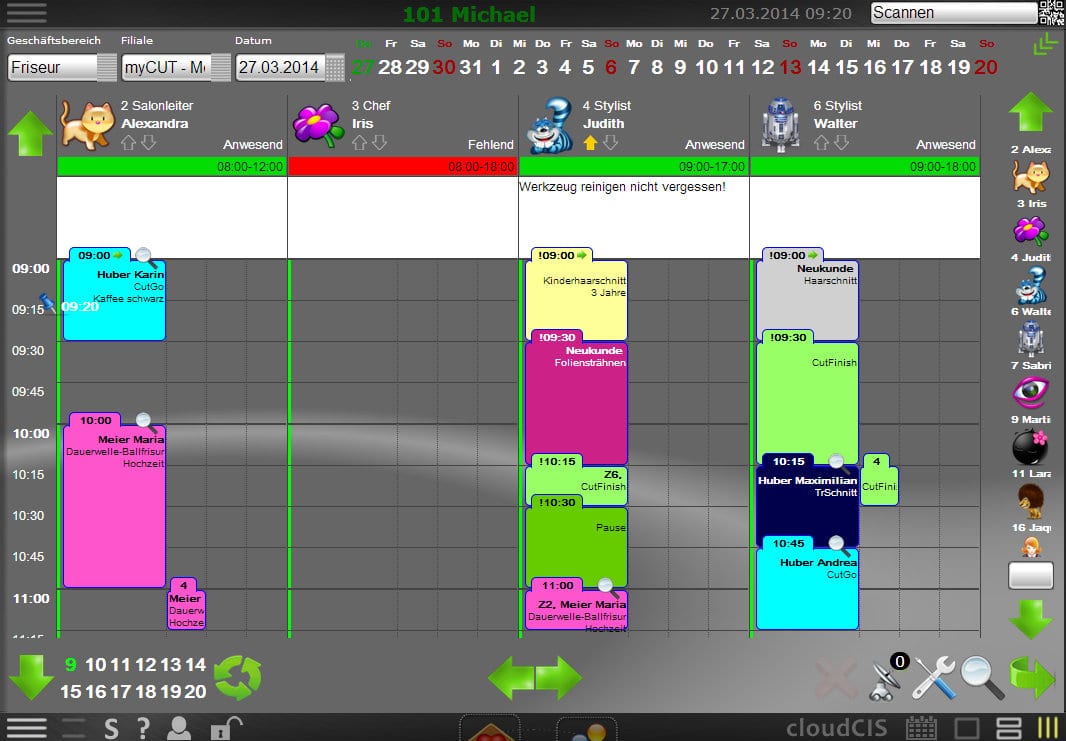
Task: Click magnifier on Z2 Meier Maria 11:00
Action: 607,587
